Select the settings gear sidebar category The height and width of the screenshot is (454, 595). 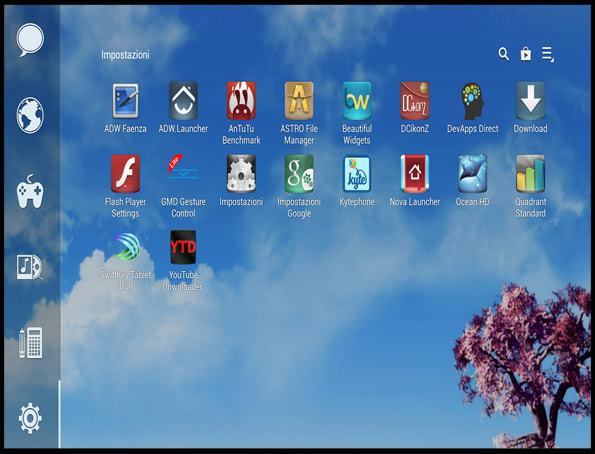(x=30, y=419)
